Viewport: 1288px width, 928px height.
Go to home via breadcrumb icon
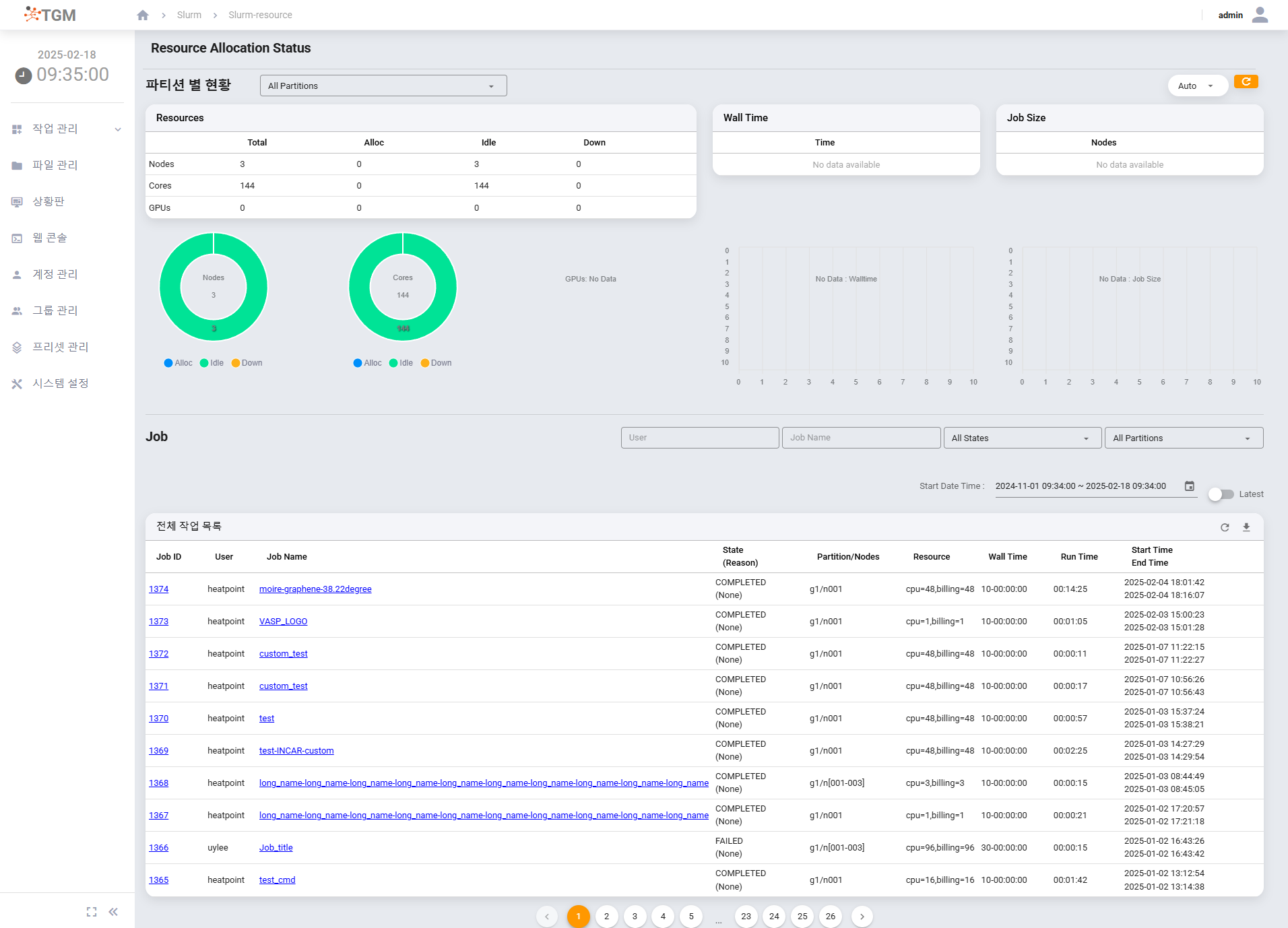tap(143, 15)
